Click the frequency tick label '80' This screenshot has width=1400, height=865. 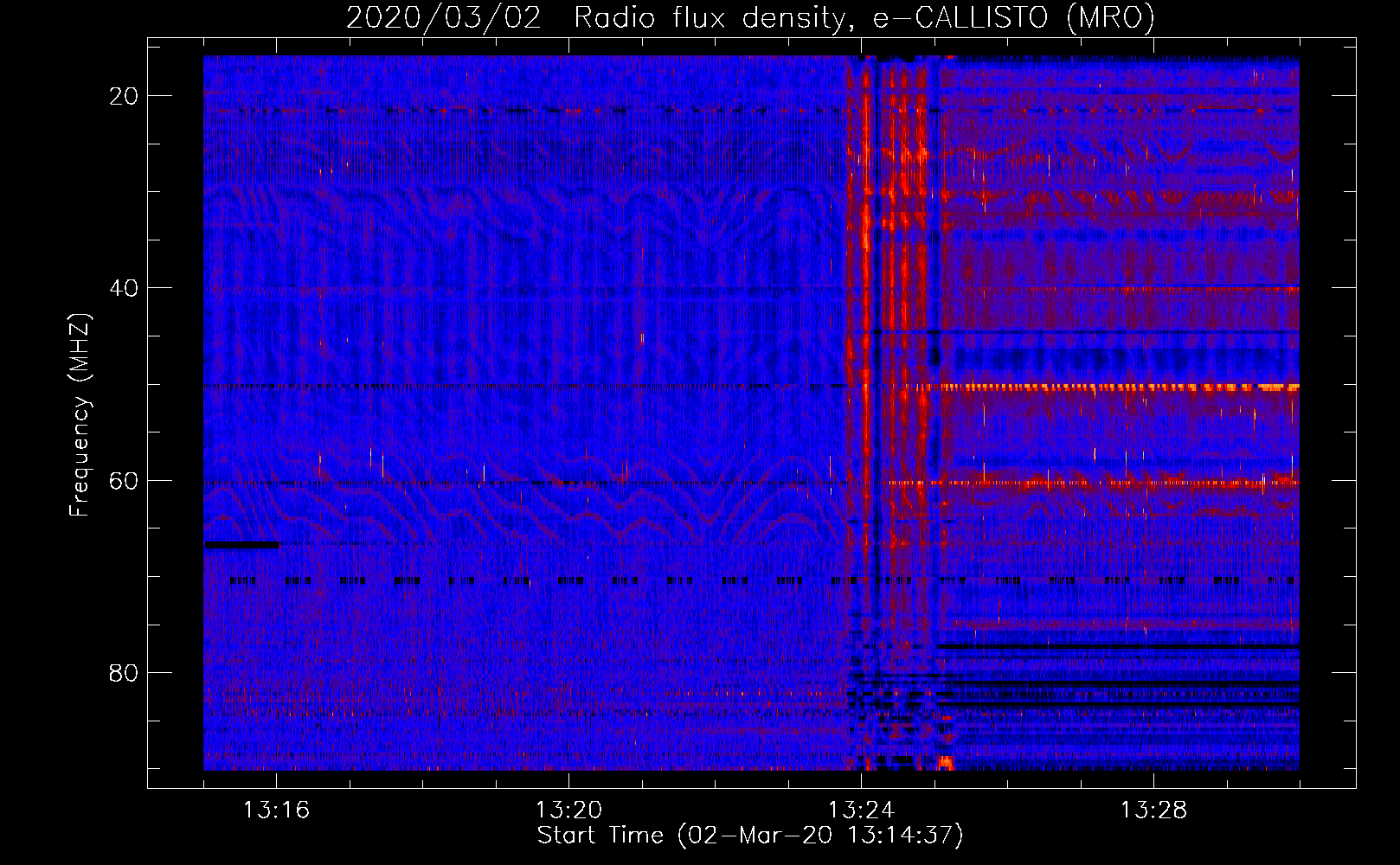coord(124,672)
